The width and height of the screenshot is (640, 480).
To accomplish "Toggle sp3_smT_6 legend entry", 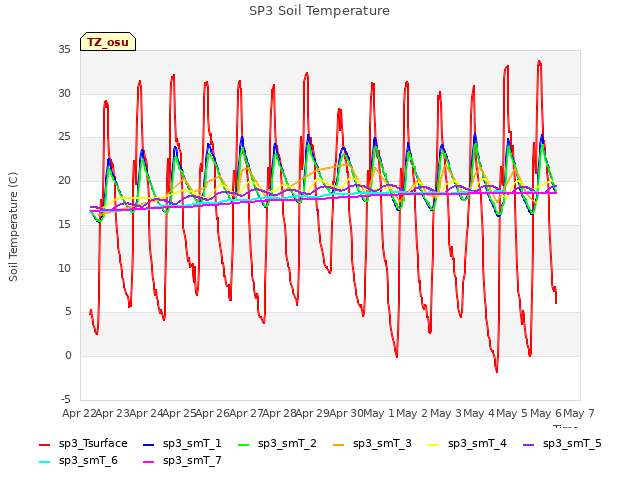I will point(78,461).
